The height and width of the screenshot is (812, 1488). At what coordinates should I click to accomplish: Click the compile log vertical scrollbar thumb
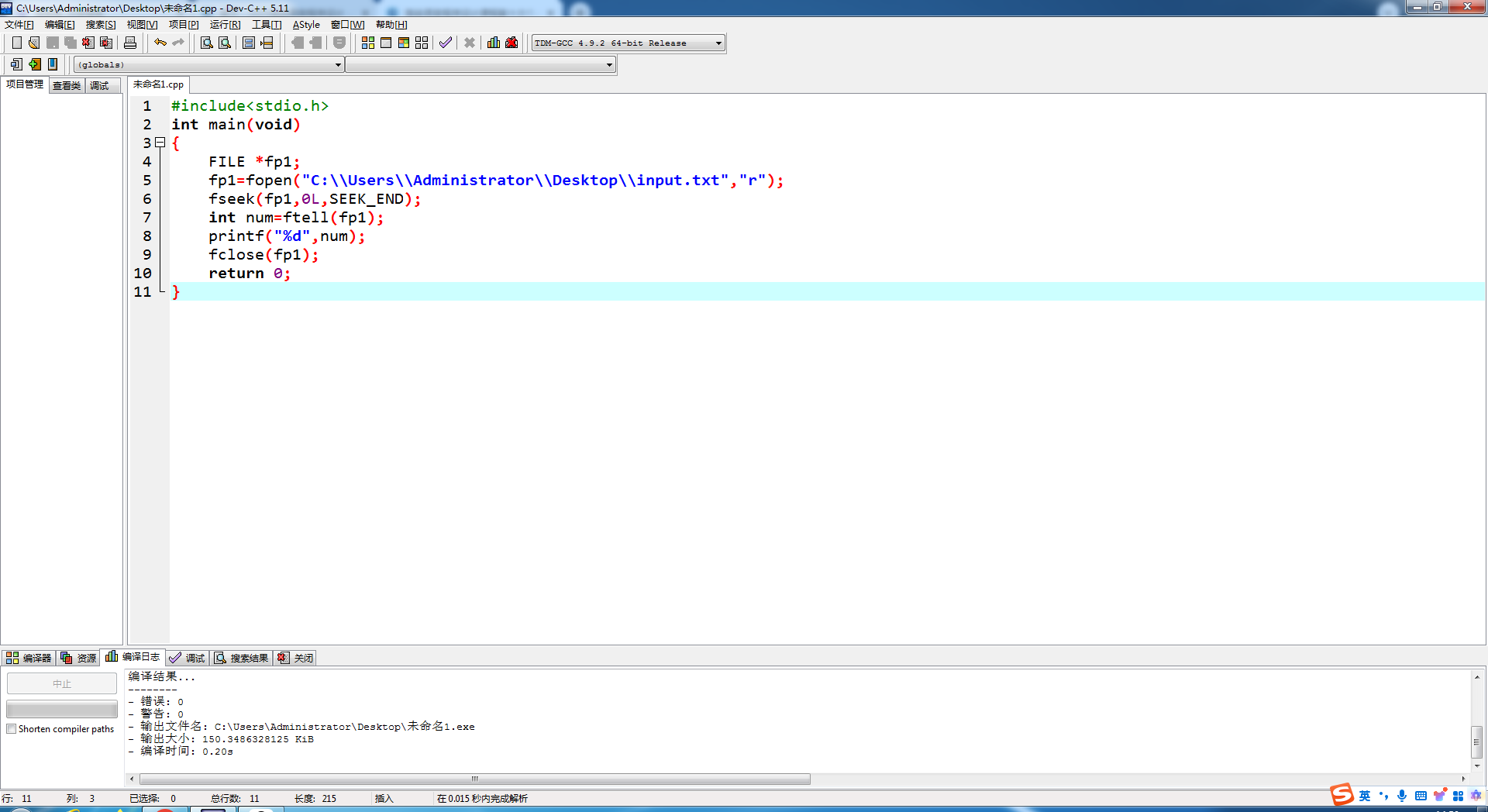click(x=1477, y=741)
